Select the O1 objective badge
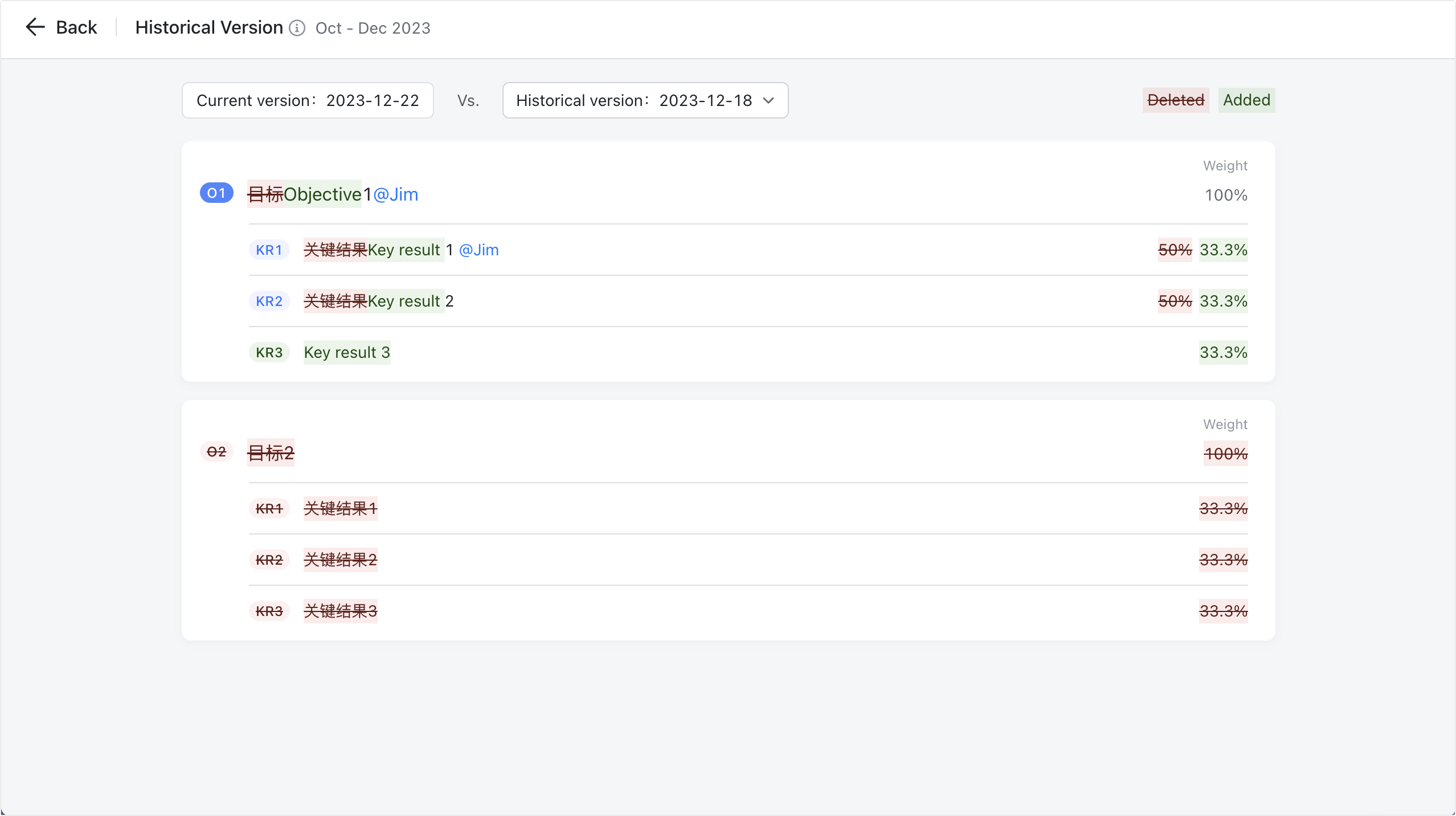Image resolution: width=1456 pixels, height=816 pixels. coord(216,193)
